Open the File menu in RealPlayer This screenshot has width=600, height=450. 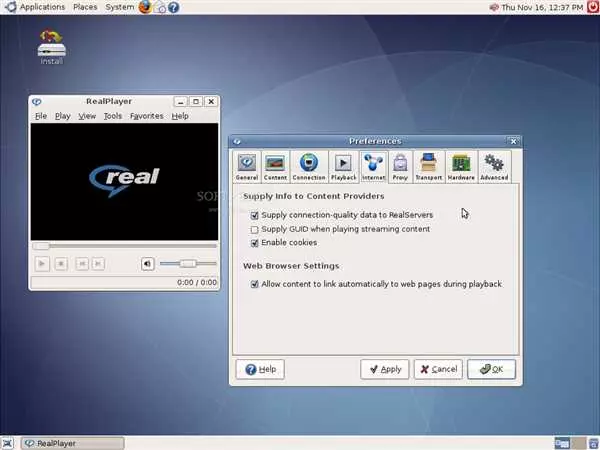pyautogui.click(x=41, y=116)
